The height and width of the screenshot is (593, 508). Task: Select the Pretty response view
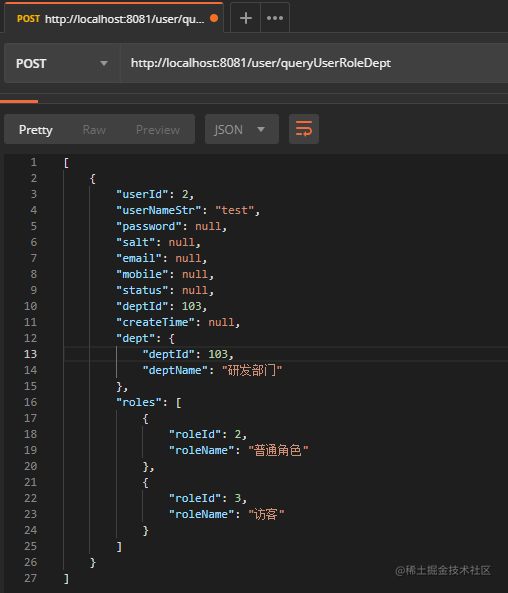tap(36, 130)
